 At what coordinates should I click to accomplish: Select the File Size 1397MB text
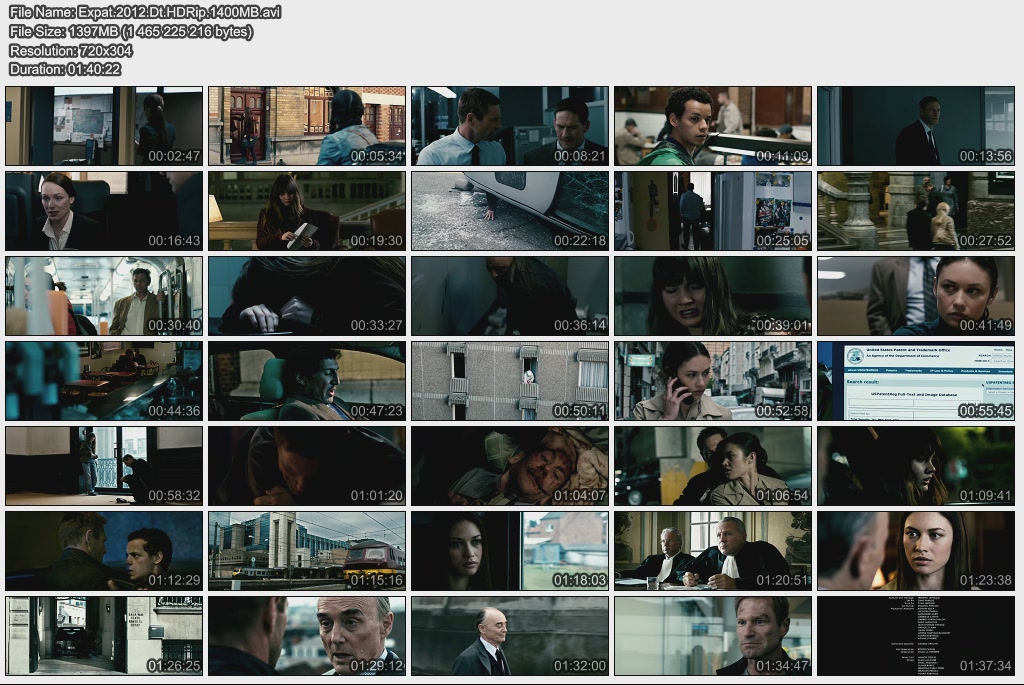tap(131, 31)
